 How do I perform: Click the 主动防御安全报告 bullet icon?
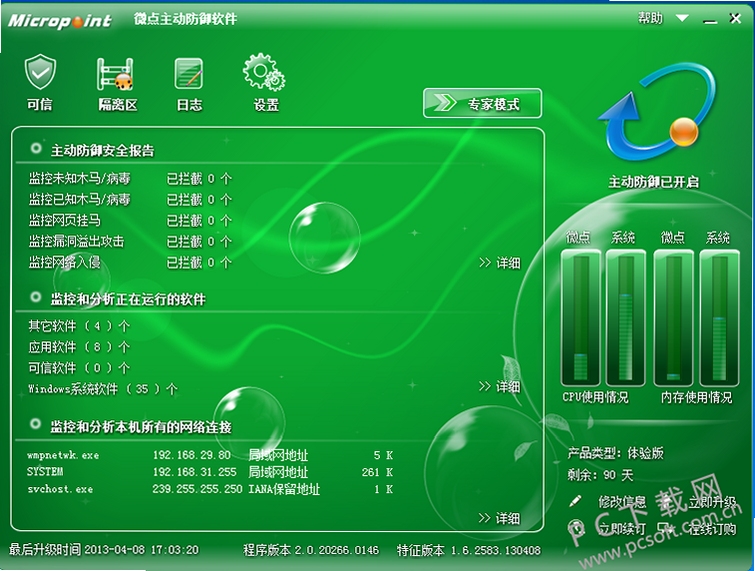(x=36, y=148)
